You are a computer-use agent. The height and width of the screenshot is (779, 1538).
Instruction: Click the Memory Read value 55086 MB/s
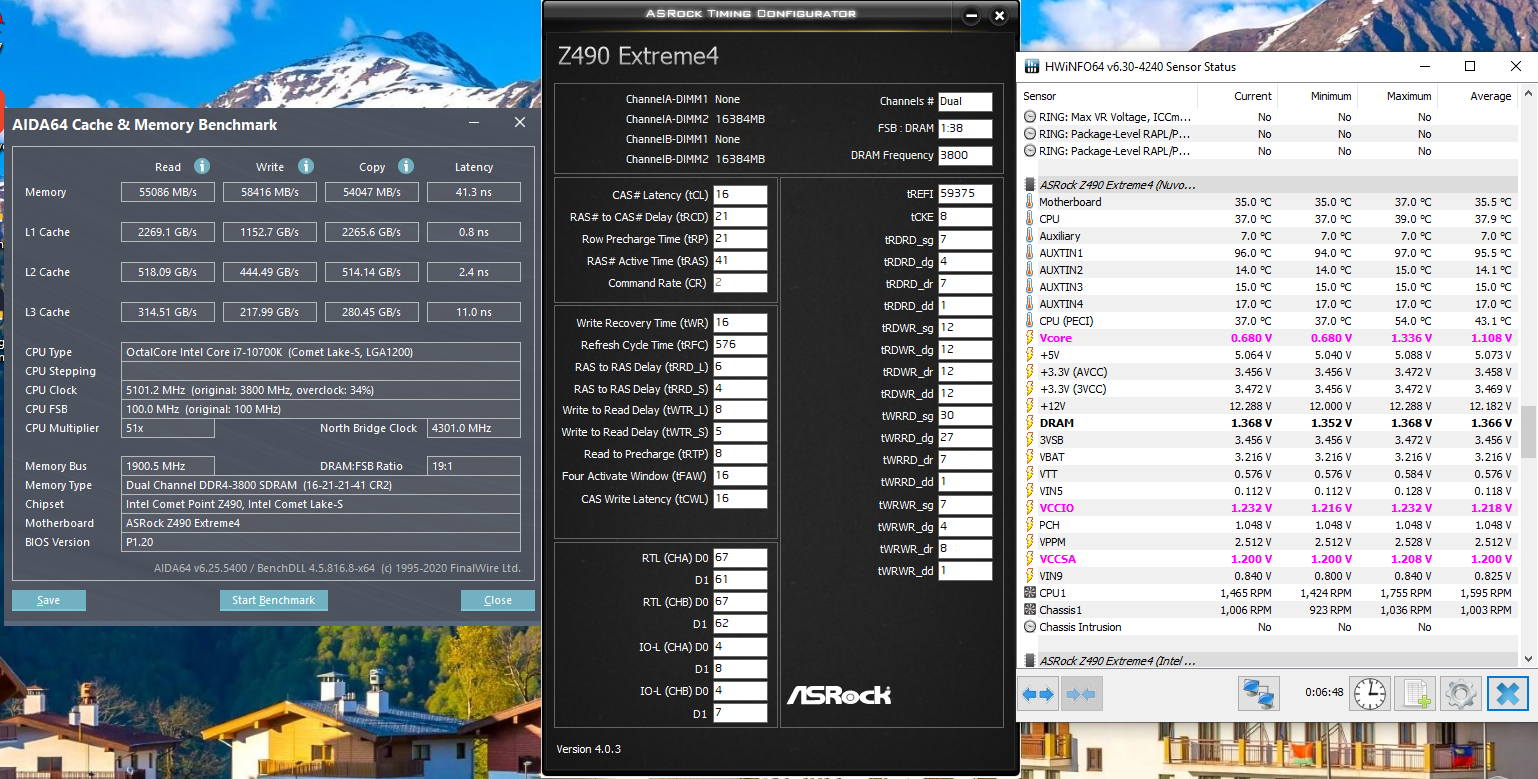168,192
